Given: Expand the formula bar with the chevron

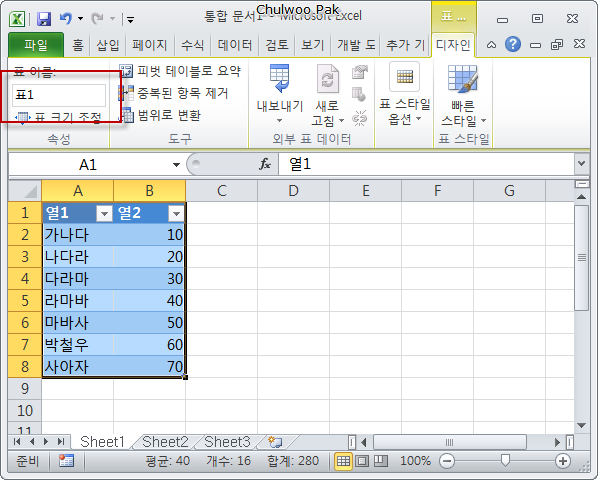Looking at the screenshot, I should 581,164.
